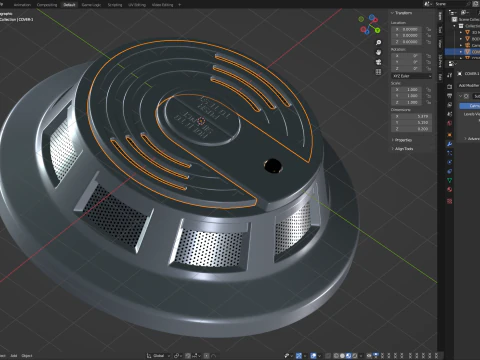Open shading options dropdown arrow
This screenshot has width=480, height=360.
coord(361,356)
